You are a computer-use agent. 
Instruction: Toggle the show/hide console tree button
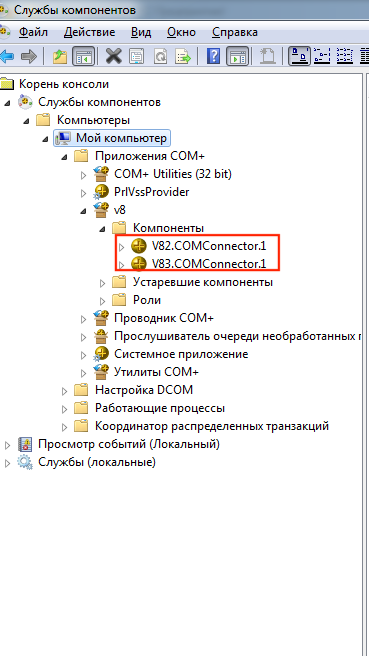pos(83,56)
